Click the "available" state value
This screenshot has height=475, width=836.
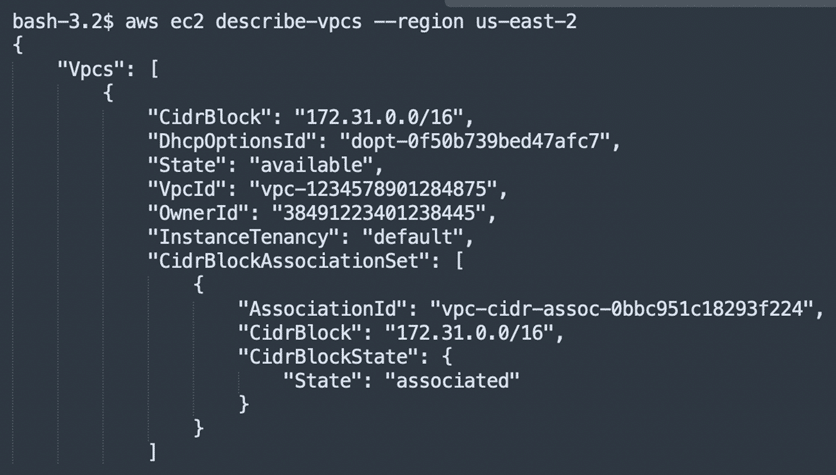[x=311, y=165]
